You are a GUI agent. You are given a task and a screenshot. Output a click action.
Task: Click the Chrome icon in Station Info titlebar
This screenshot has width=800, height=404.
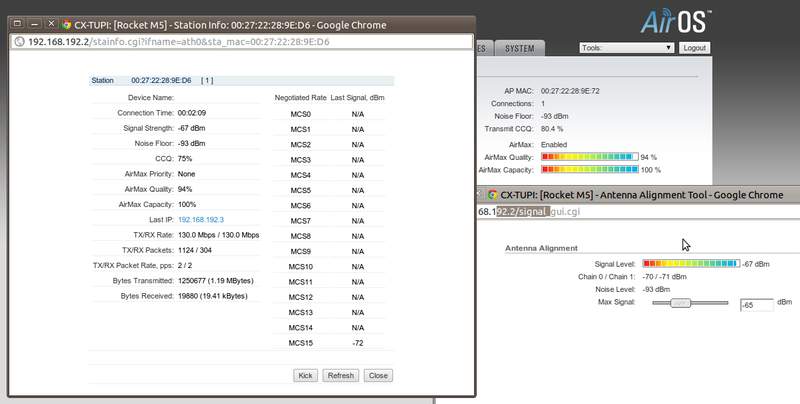click(x=66, y=24)
